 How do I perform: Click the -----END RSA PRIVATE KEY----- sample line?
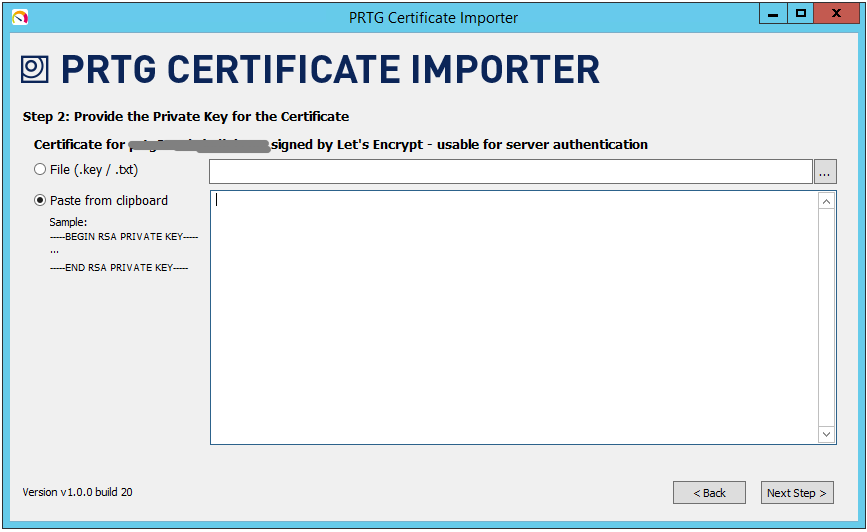[x=119, y=268]
